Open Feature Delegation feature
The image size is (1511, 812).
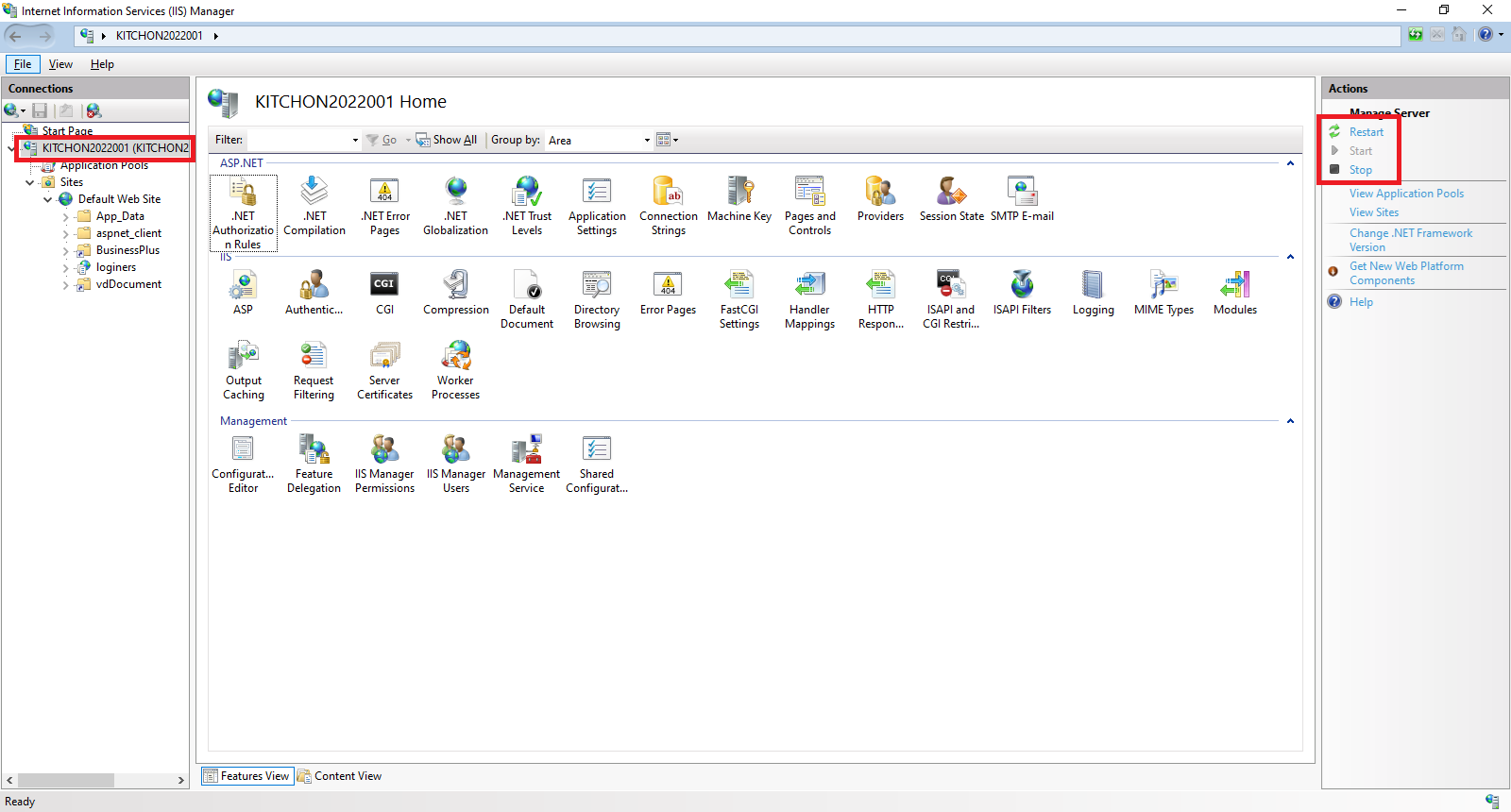(x=314, y=464)
